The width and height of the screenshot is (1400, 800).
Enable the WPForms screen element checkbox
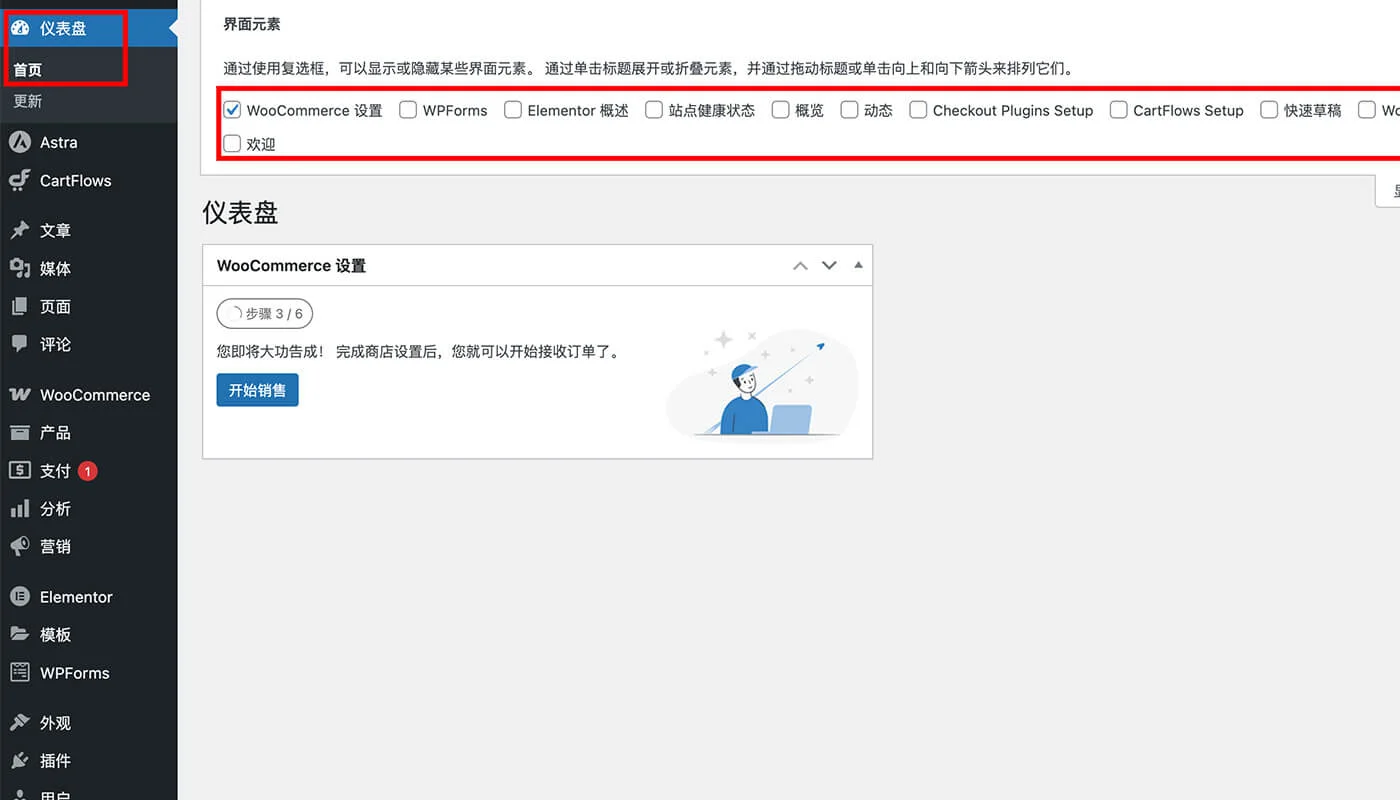pos(407,110)
